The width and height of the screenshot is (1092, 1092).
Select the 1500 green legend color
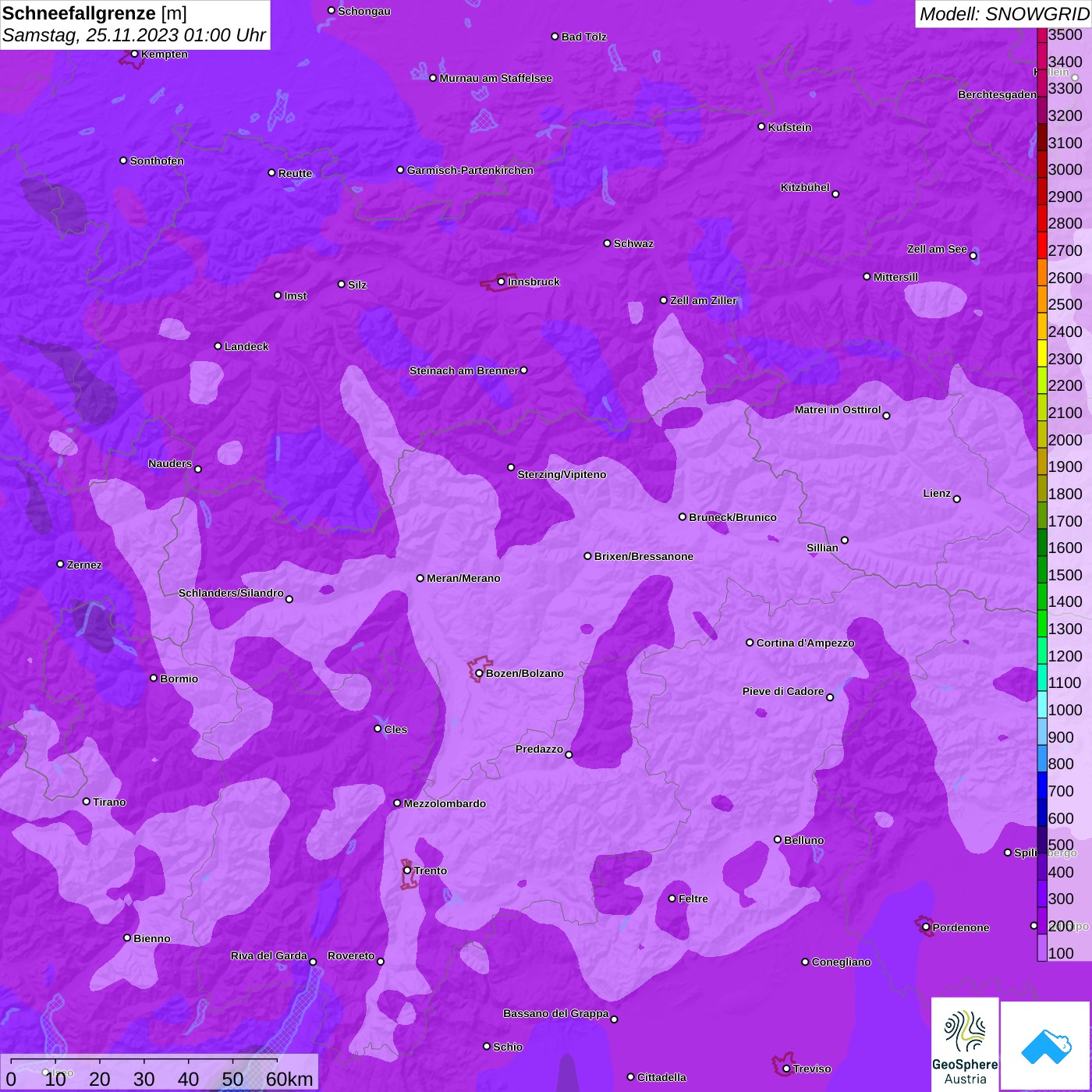click(x=1042, y=569)
